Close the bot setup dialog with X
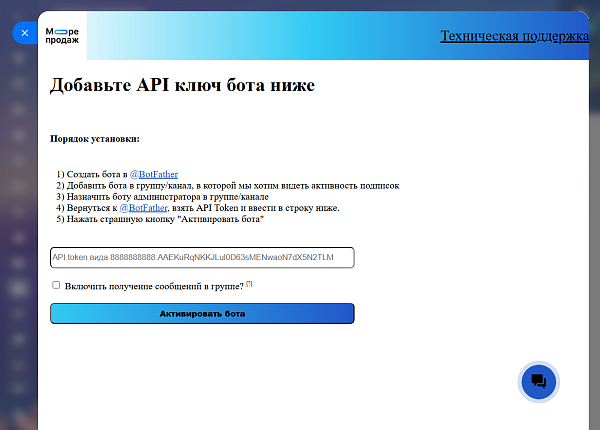The height and width of the screenshot is (430, 600). pyautogui.click(x=25, y=33)
